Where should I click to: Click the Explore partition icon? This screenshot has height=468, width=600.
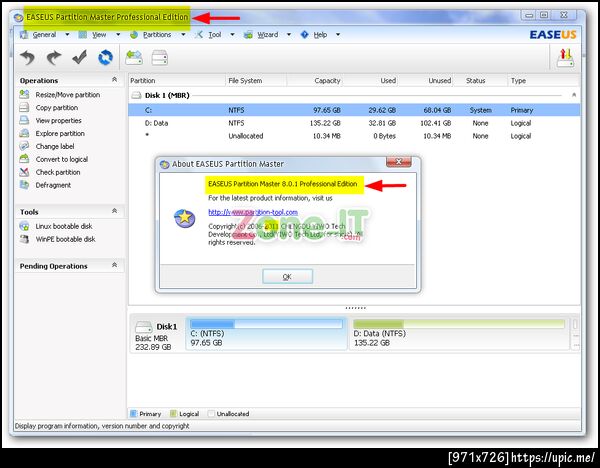pyautogui.click(x=24, y=133)
